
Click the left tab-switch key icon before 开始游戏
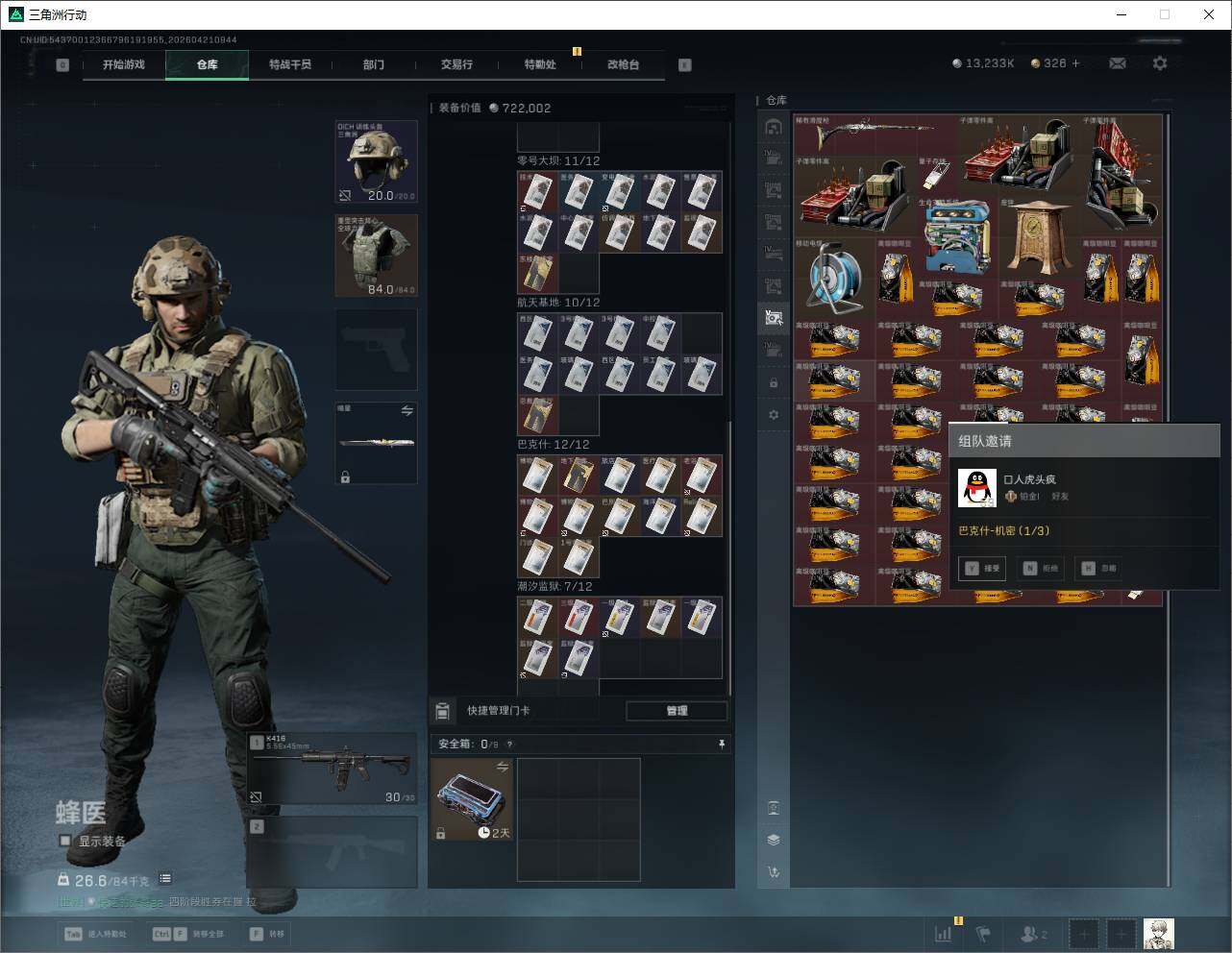tap(62, 65)
